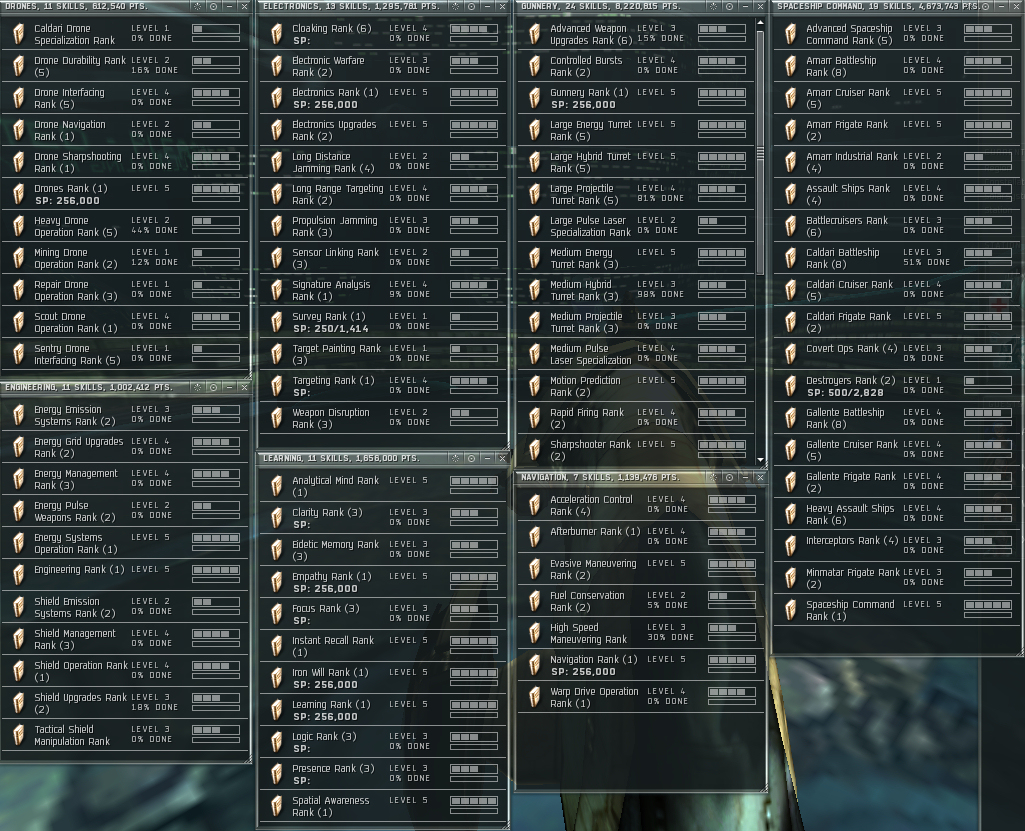Image resolution: width=1025 pixels, height=831 pixels.
Task: Collapse the Navigation window with its minimize button
Action: [745, 477]
